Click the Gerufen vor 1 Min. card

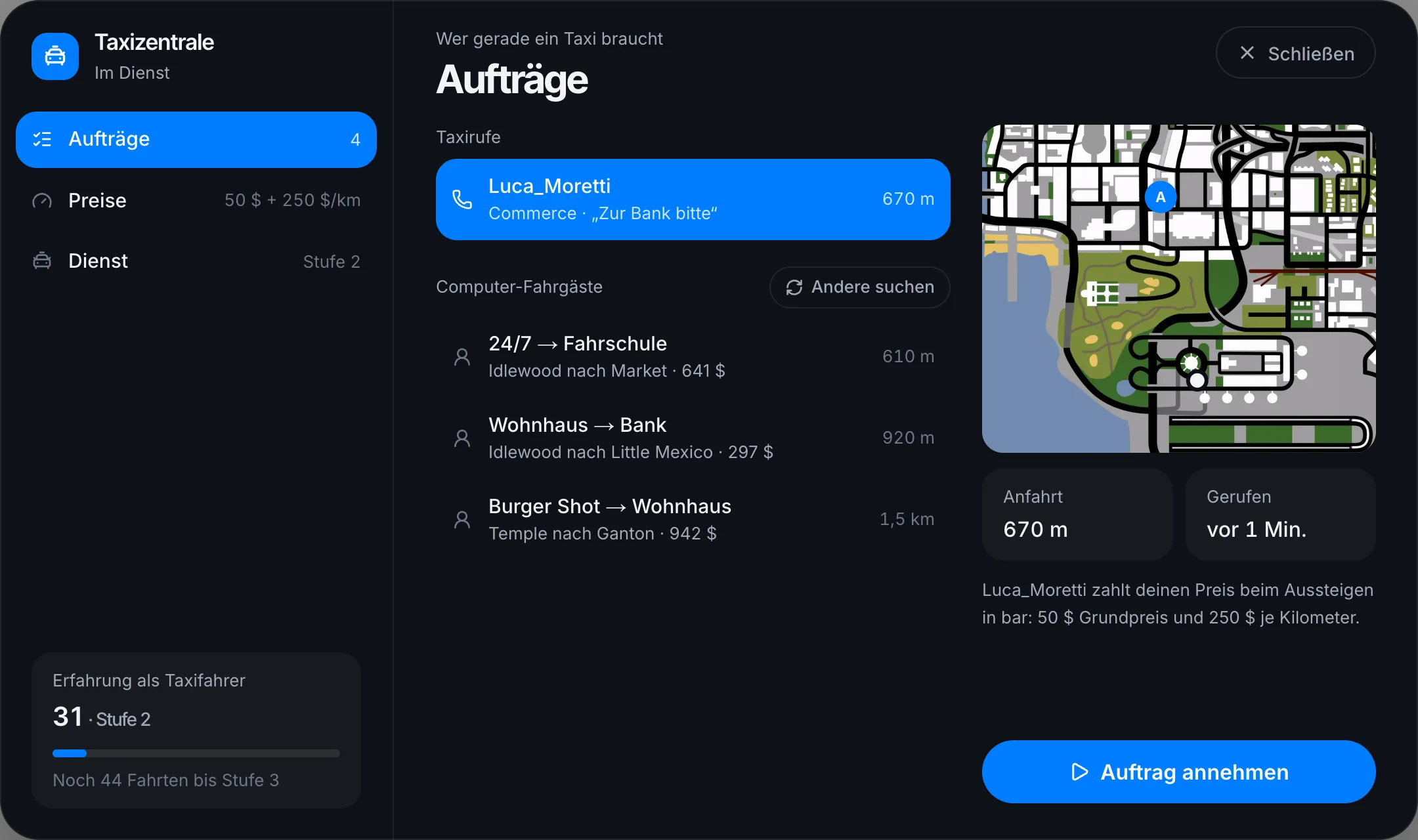tap(1281, 514)
